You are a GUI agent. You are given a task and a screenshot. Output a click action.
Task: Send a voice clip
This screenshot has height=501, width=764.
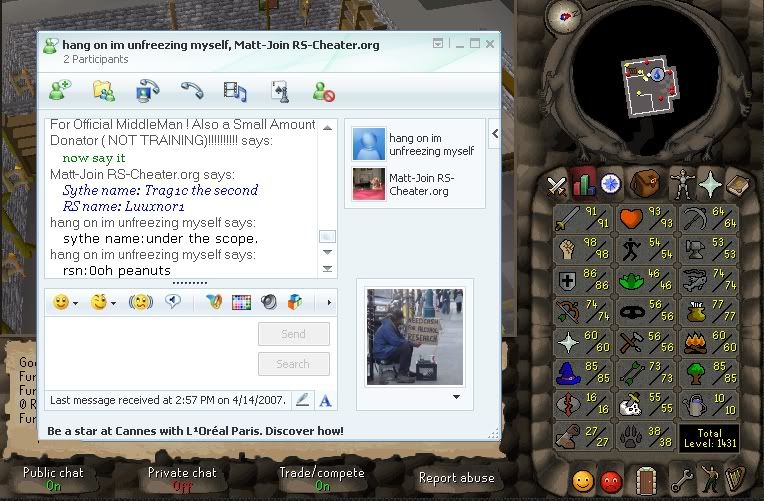pyautogui.click(x=172, y=302)
